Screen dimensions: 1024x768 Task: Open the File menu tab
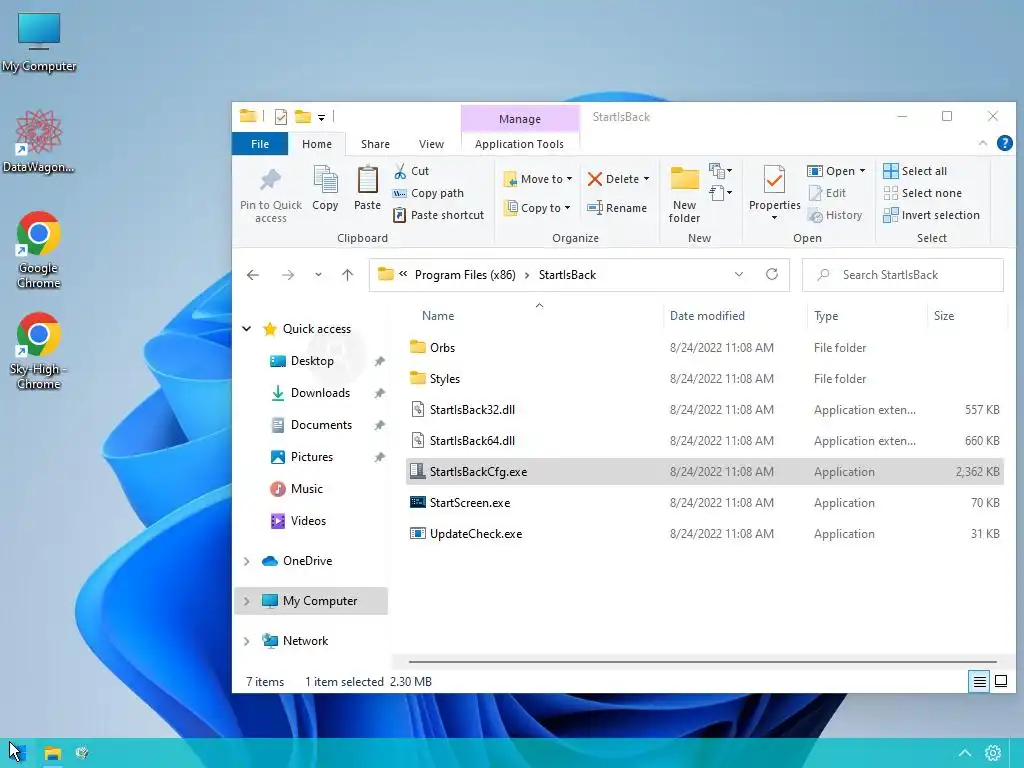click(x=260, y=144)
